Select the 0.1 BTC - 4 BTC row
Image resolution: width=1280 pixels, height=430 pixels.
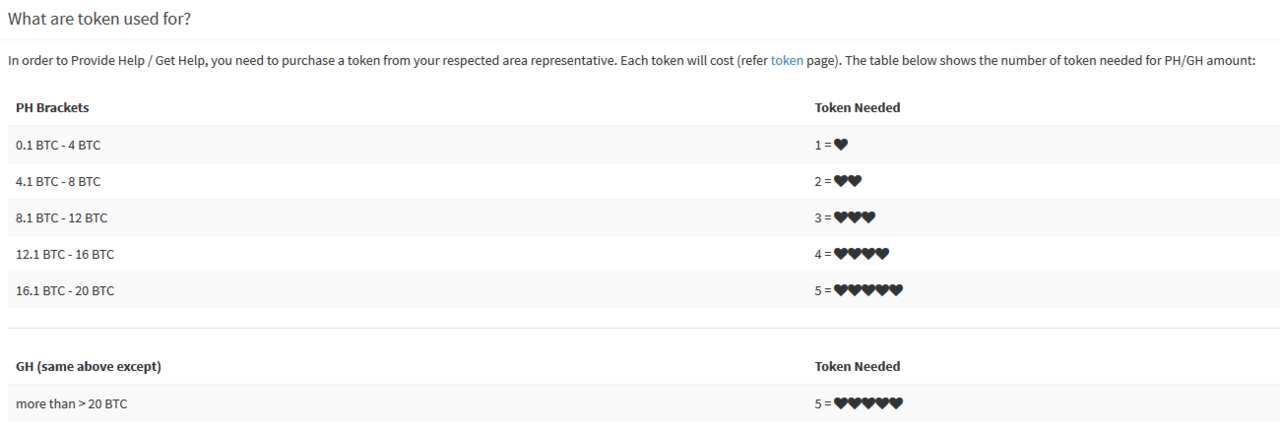[644, 145]
